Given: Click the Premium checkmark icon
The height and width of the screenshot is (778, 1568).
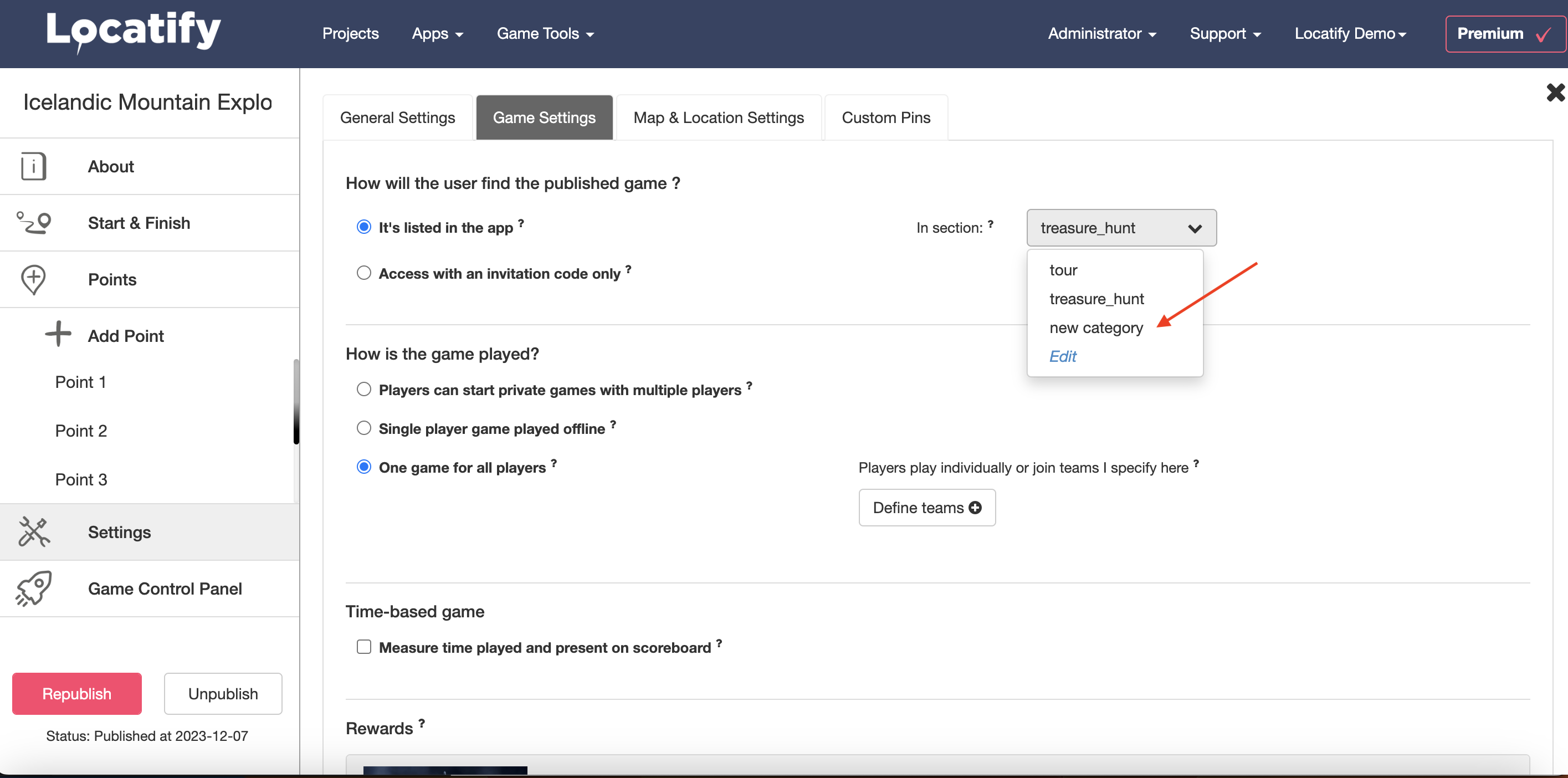Looking at the screenshot, I should (x=1543, y=35).
